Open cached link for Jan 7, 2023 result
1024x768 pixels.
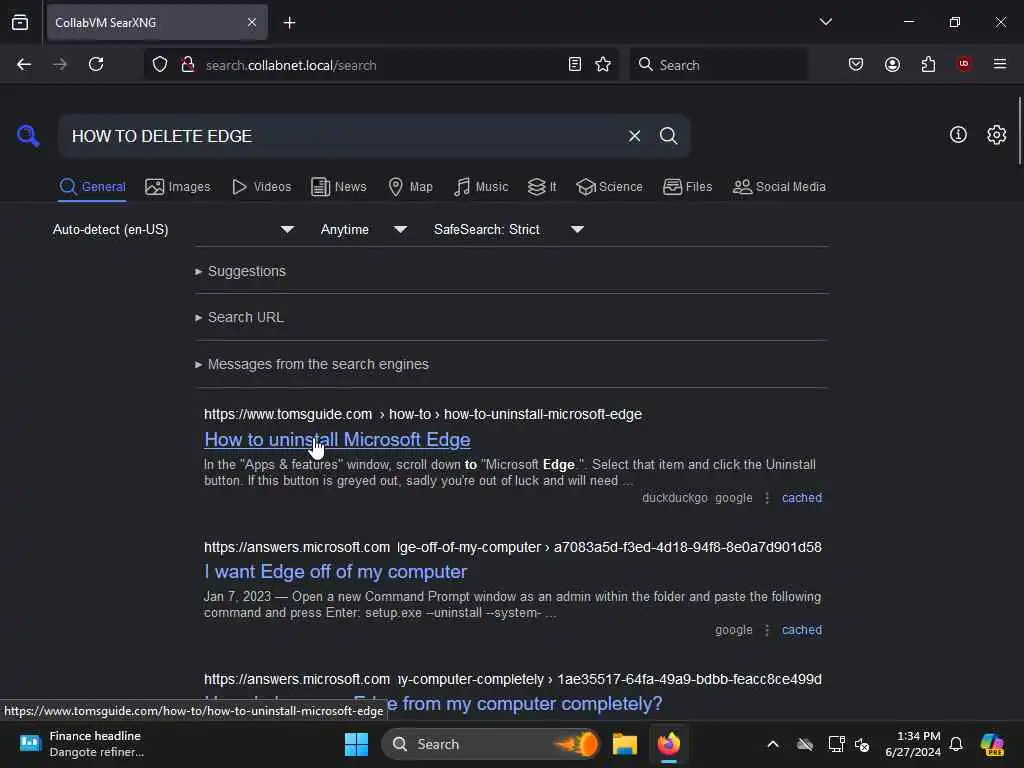[x=801, y=630]
